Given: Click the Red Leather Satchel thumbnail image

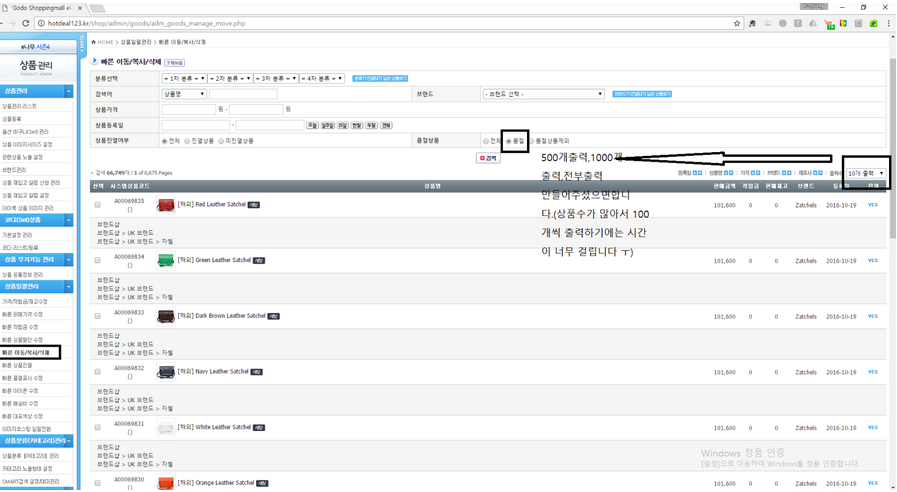Looking at the screenshot, I should coord(166,205).
